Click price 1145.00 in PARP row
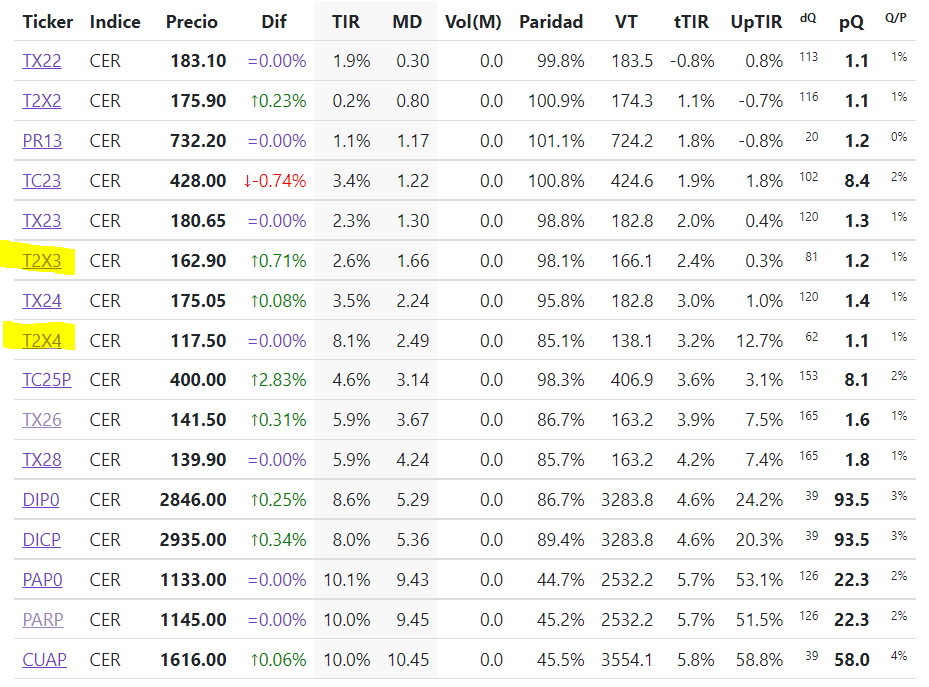 point(193,619)
